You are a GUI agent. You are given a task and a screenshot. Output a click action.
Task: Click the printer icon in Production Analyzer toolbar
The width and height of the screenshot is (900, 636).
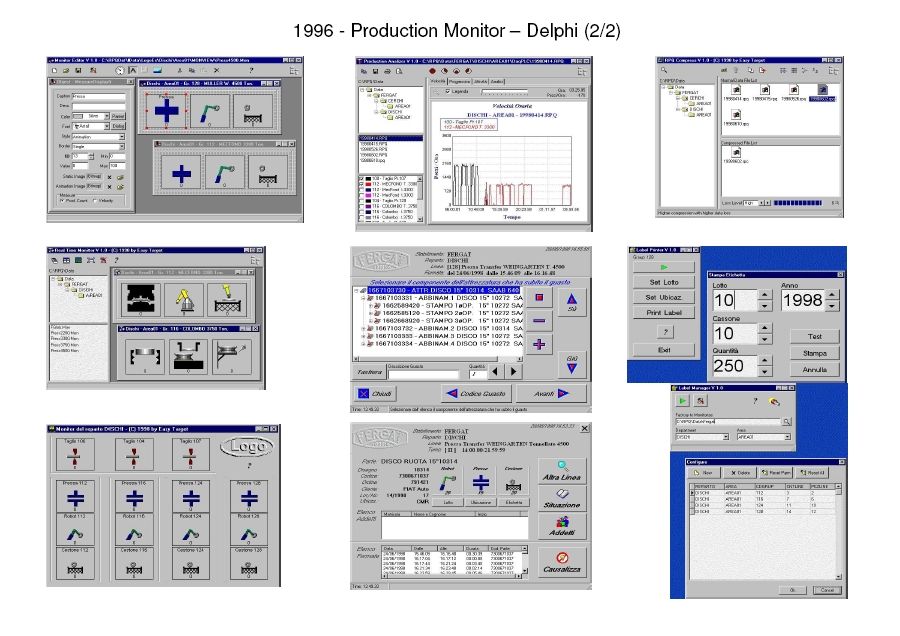point(387,72)
